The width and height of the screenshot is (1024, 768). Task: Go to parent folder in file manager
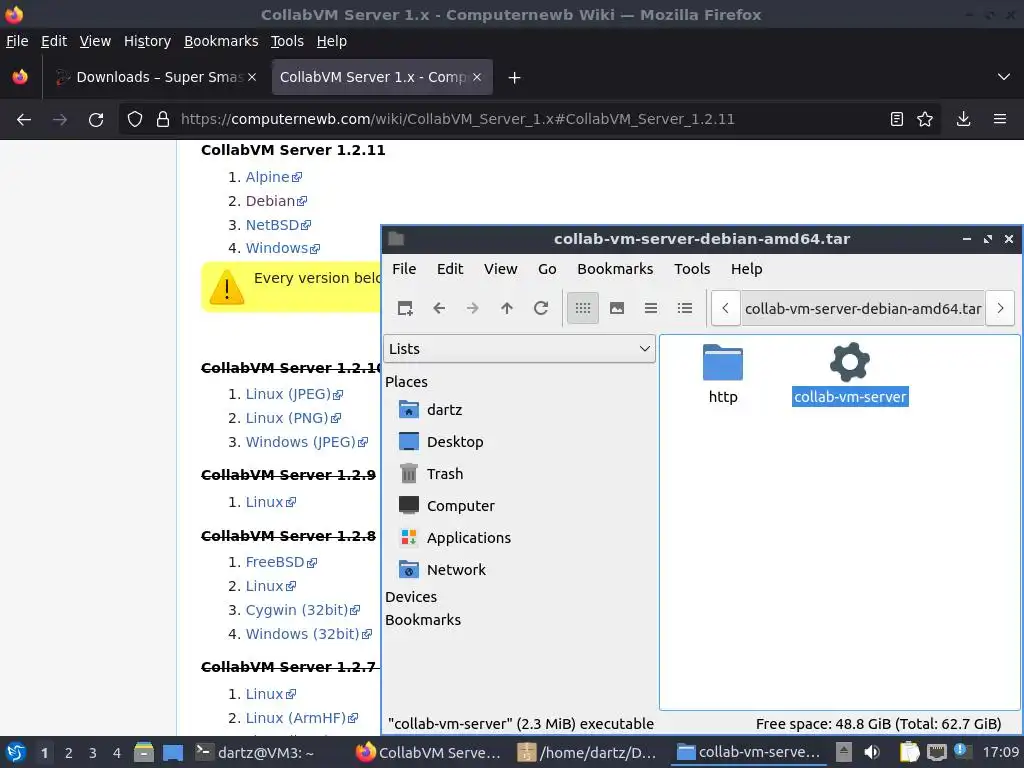[x=507, y=308]
